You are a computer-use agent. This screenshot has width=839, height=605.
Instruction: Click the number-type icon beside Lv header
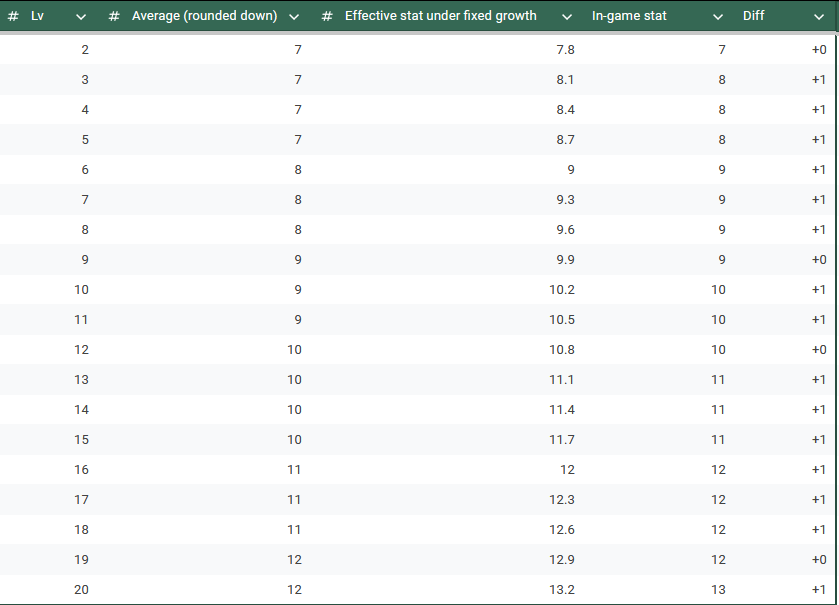coord(13,16)
